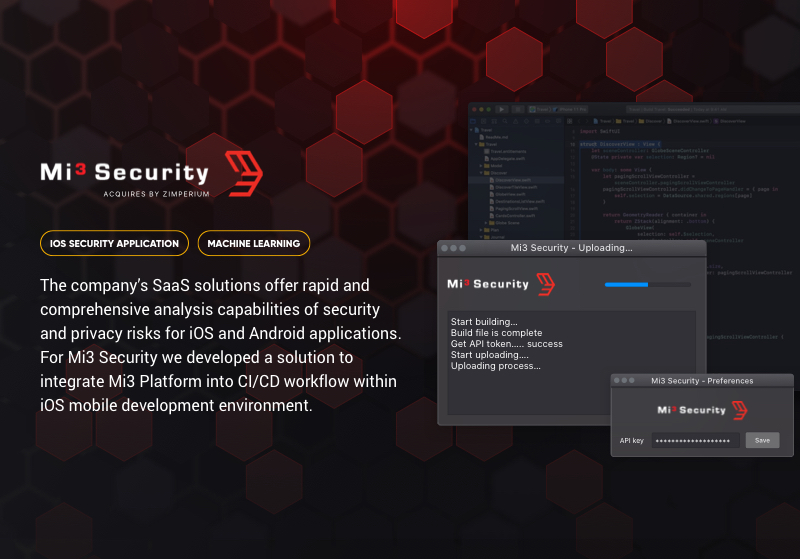This screenshot has width=800, height=559.
Task: Click the Xcode build status activity bar
Action: click(713, 110)
